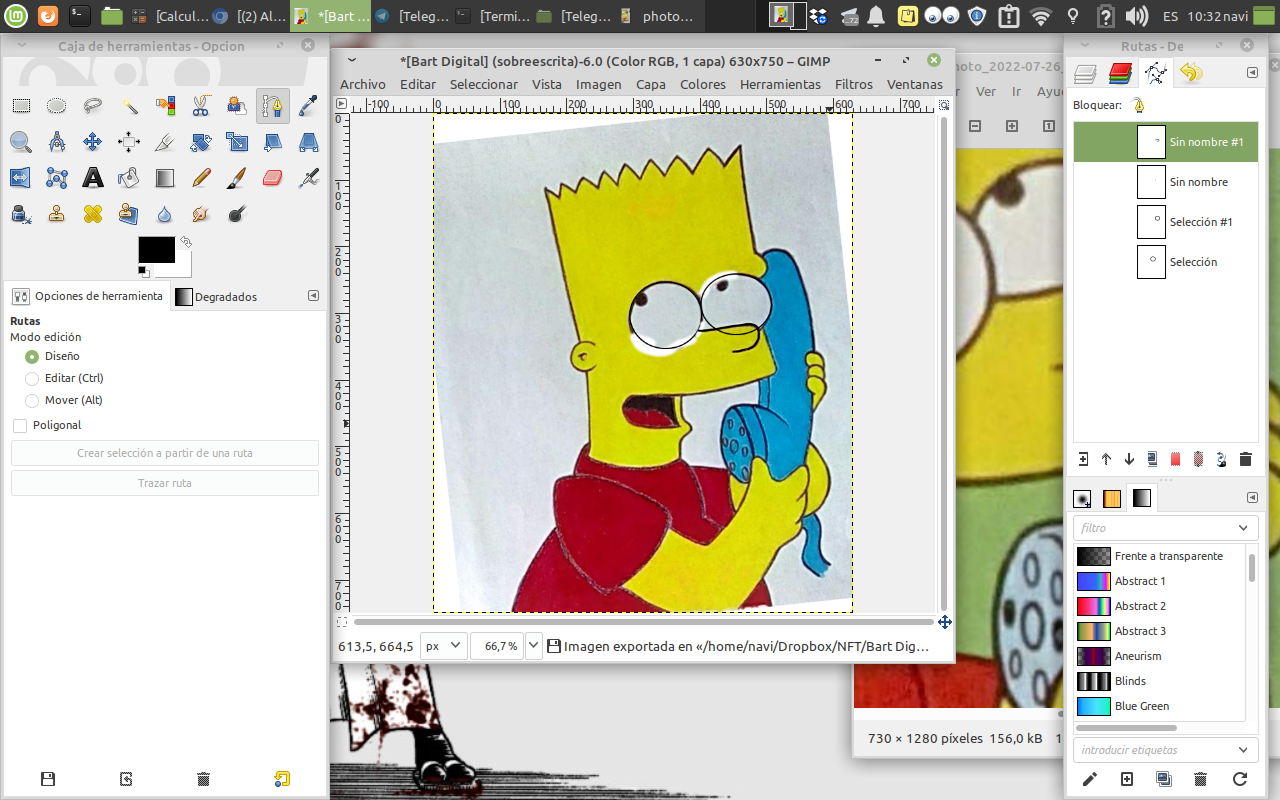Select the Rectangle Select tool
The width and height of the screenshot is (1280, 800).
click(x=21, y=105)
